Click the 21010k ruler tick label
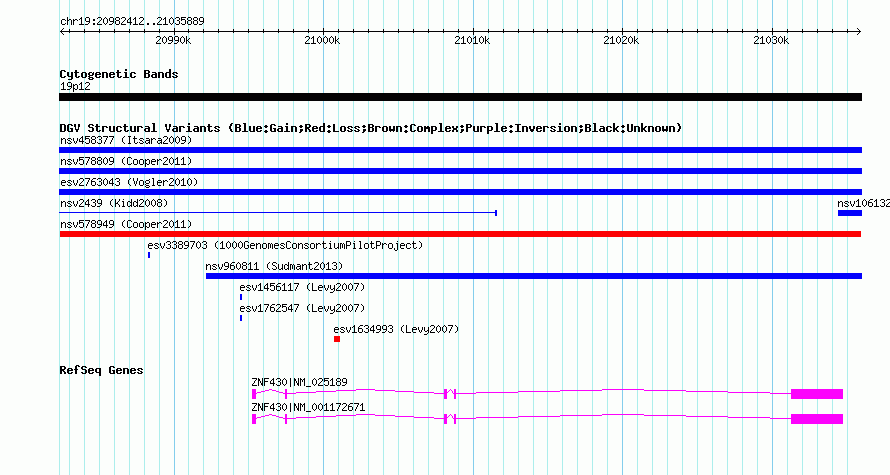 (472, 41)
